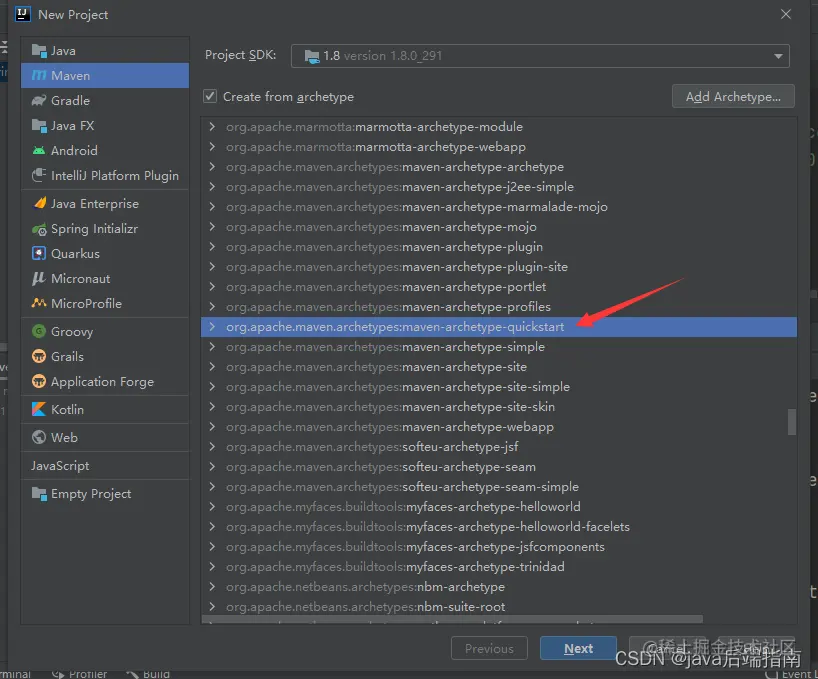Select myfaces-archetype-helloworld-facelets row
The width and height of the screenshot is (818, 679).
pyautogui.click(x=499, y=527)
